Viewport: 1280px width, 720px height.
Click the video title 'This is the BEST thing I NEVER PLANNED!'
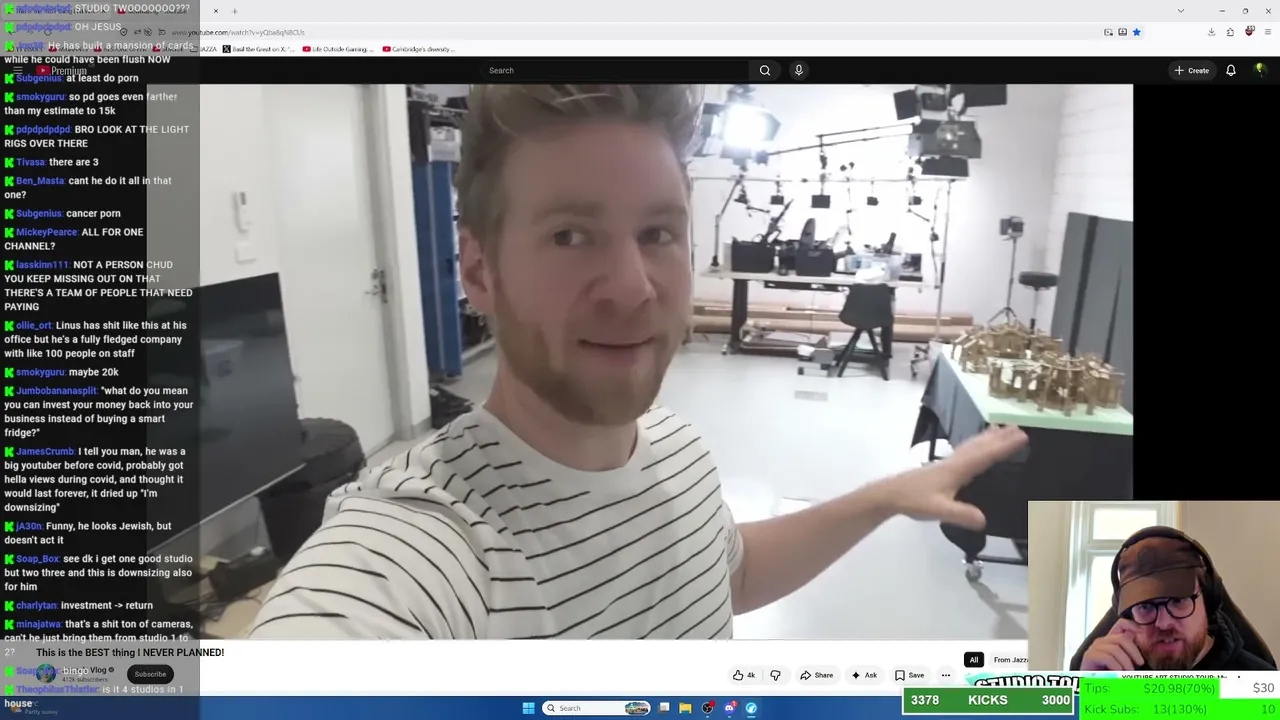click(130, 653)
